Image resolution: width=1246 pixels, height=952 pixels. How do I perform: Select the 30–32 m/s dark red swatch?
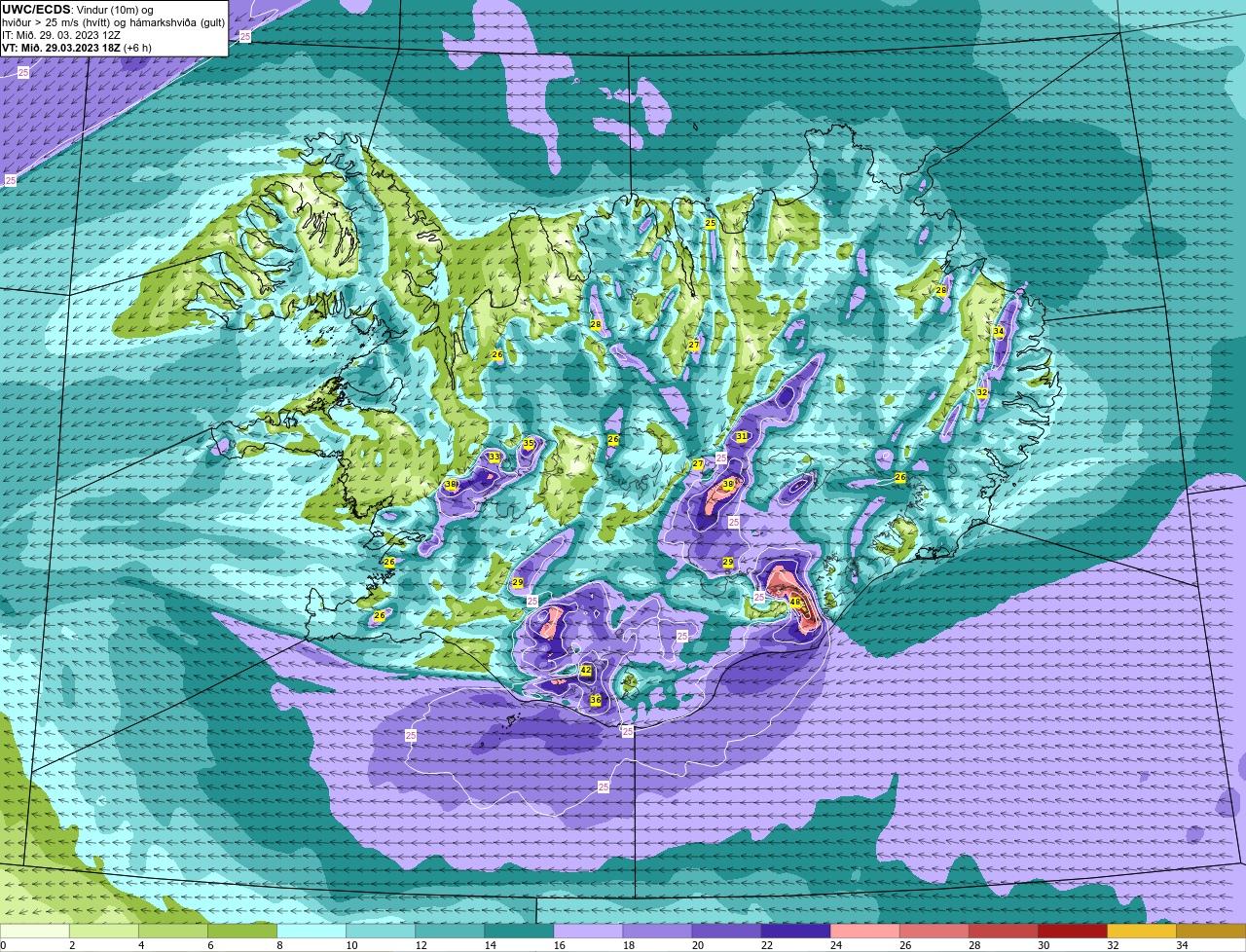tap(1074, 932)
